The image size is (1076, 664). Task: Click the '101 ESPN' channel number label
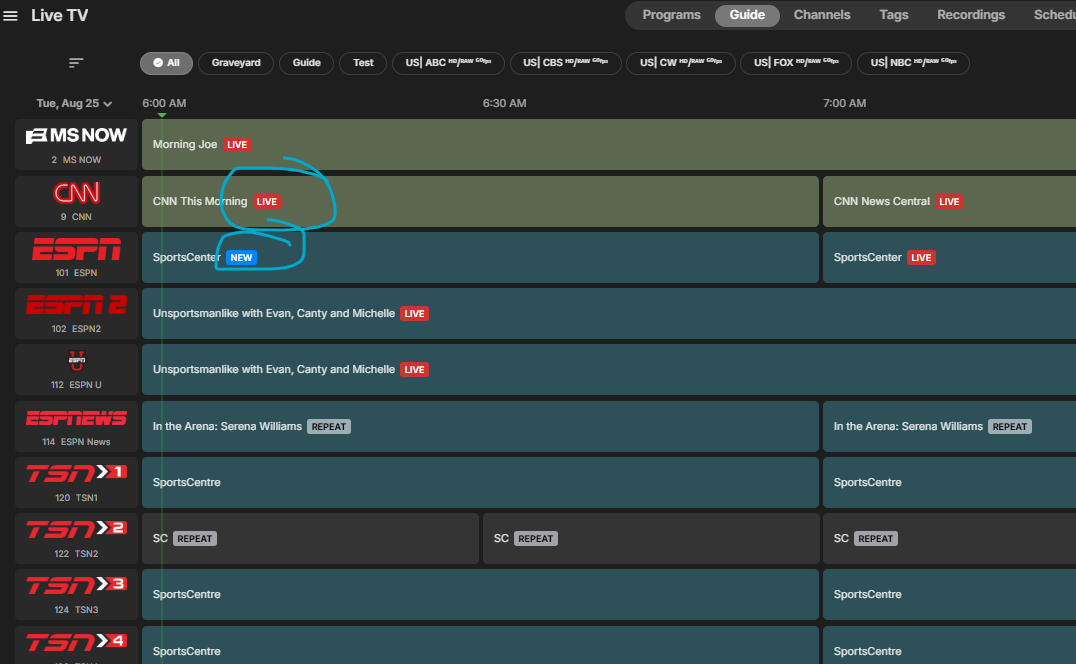(x=76, y=273)
